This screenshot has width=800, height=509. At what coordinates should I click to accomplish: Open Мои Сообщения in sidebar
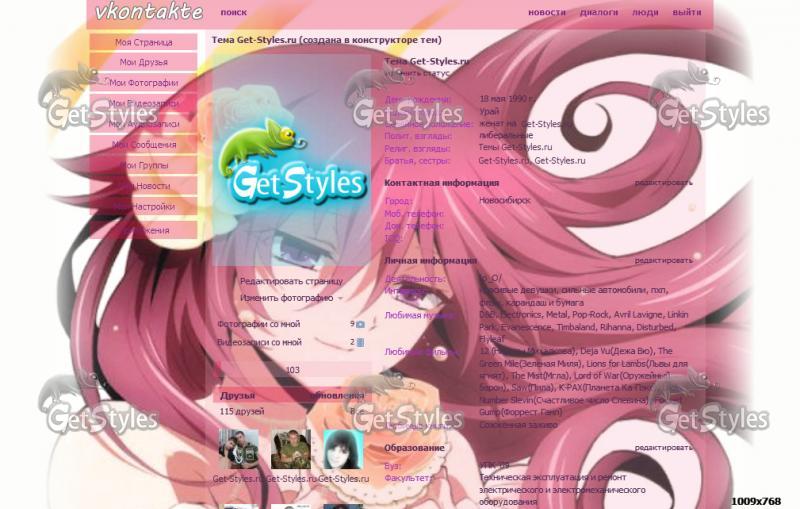[144, 145]
